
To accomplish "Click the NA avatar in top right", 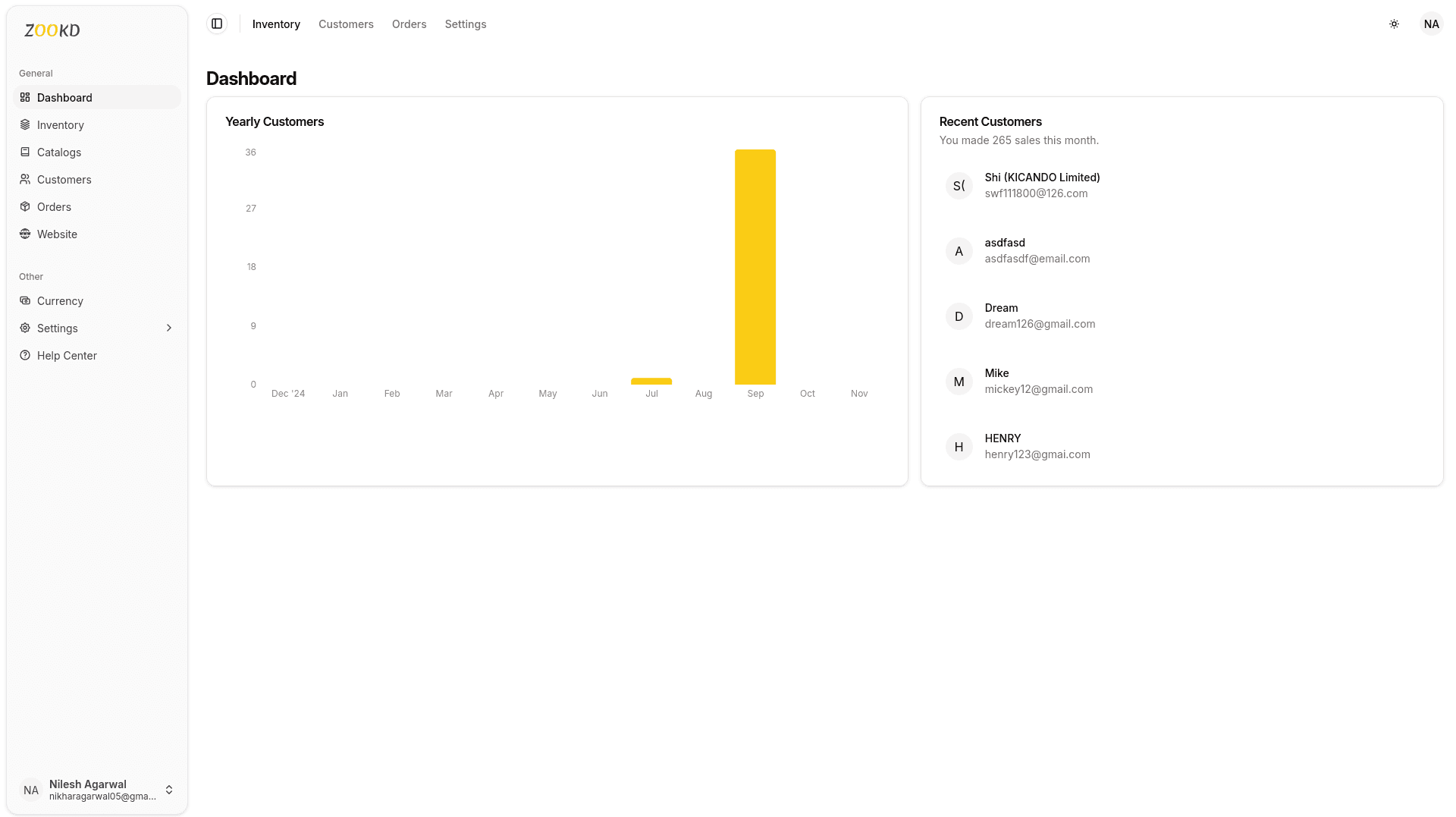I will click(x=1431, y=24).
